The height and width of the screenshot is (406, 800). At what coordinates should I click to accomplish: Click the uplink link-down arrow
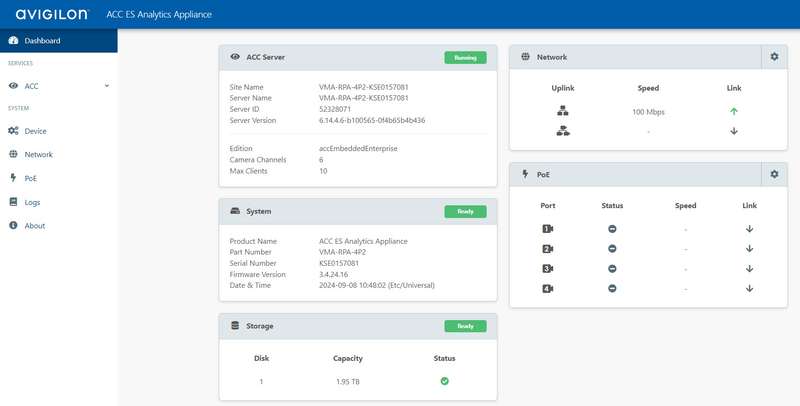(734, 131)
